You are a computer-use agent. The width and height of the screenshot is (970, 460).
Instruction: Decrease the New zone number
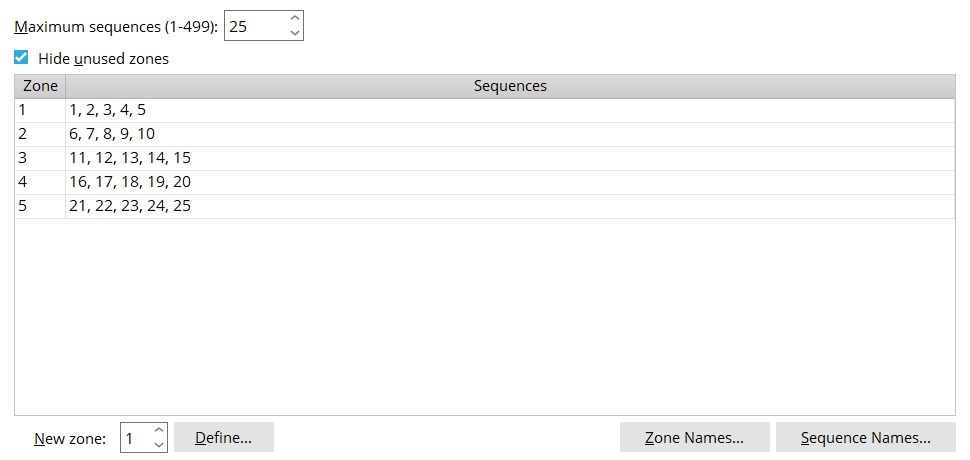pyautogui.click(x=159, y=445)
